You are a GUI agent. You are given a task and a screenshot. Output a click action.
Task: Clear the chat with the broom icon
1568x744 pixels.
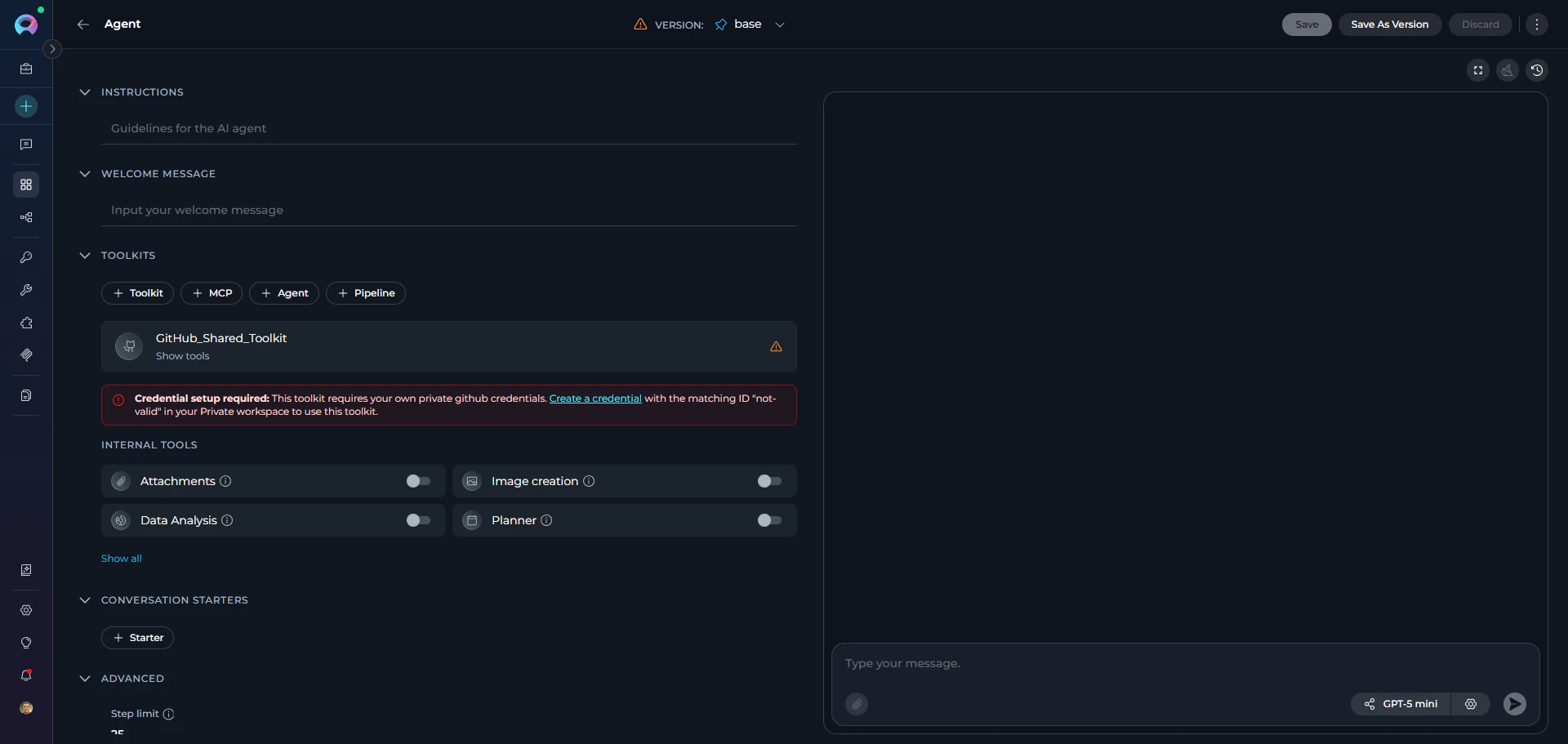tap(1508, 70)
